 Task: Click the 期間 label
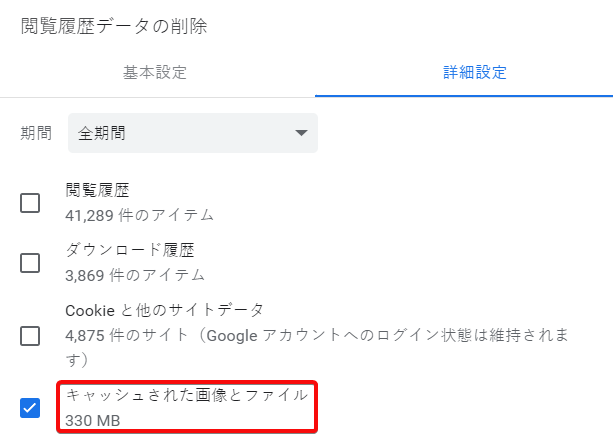pyautogui.click(x=36, y=133)
